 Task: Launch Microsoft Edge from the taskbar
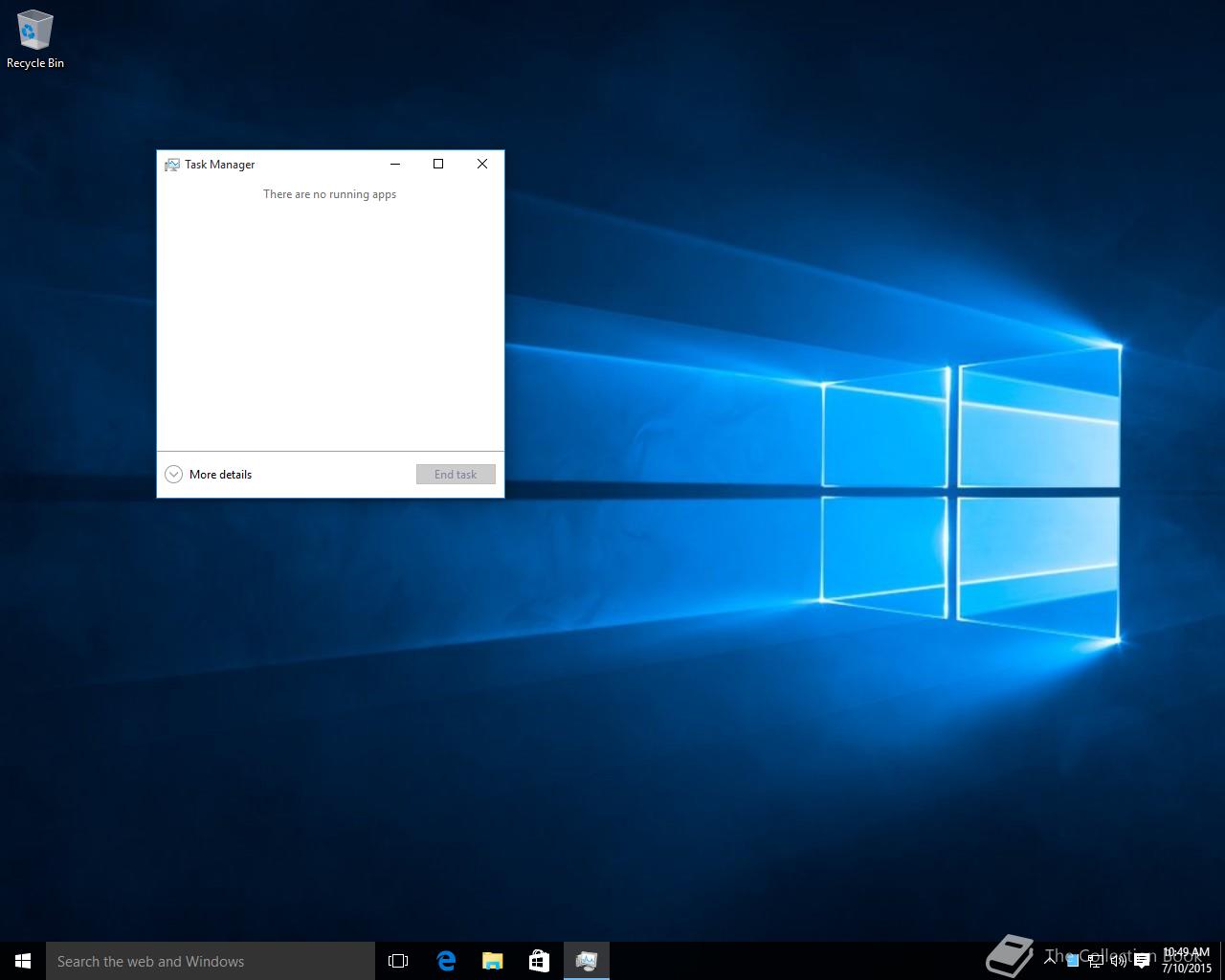(445, 961)
